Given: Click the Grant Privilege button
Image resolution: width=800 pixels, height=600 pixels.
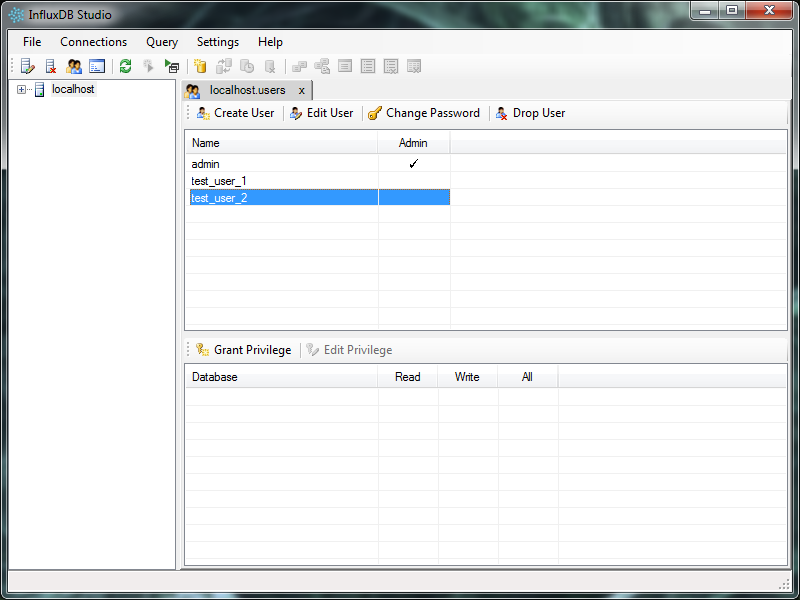Looking at the screenshot, I should pos(243,350).
